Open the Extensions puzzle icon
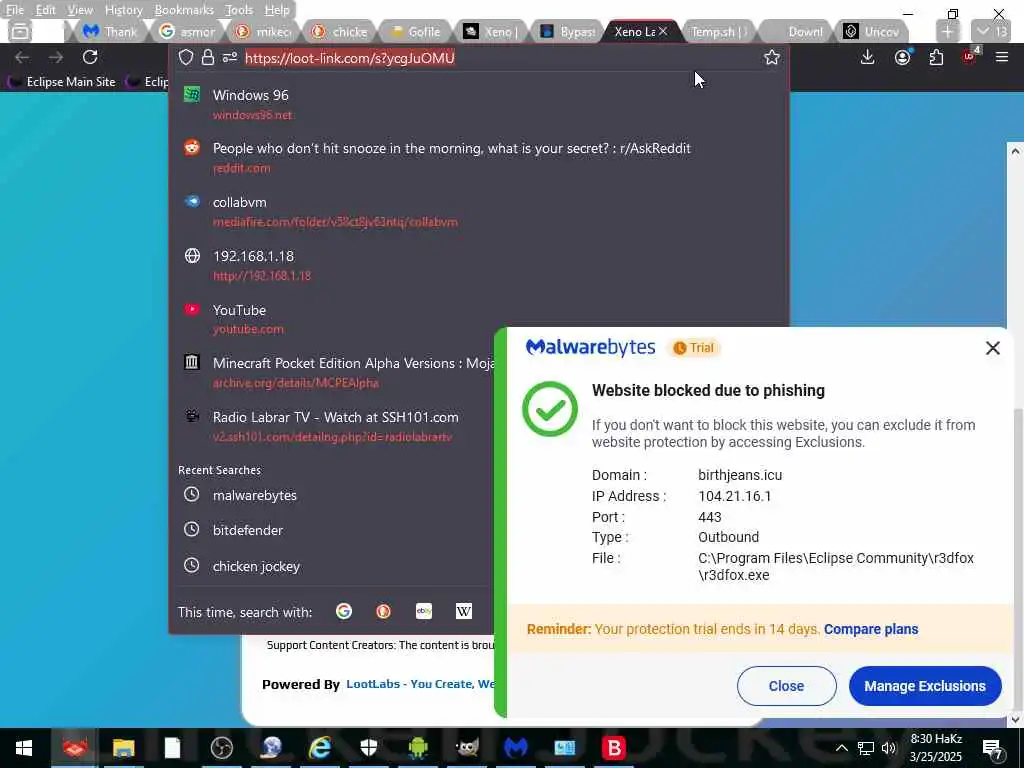This screenshot has width=1024, height=768. point(936,57)
